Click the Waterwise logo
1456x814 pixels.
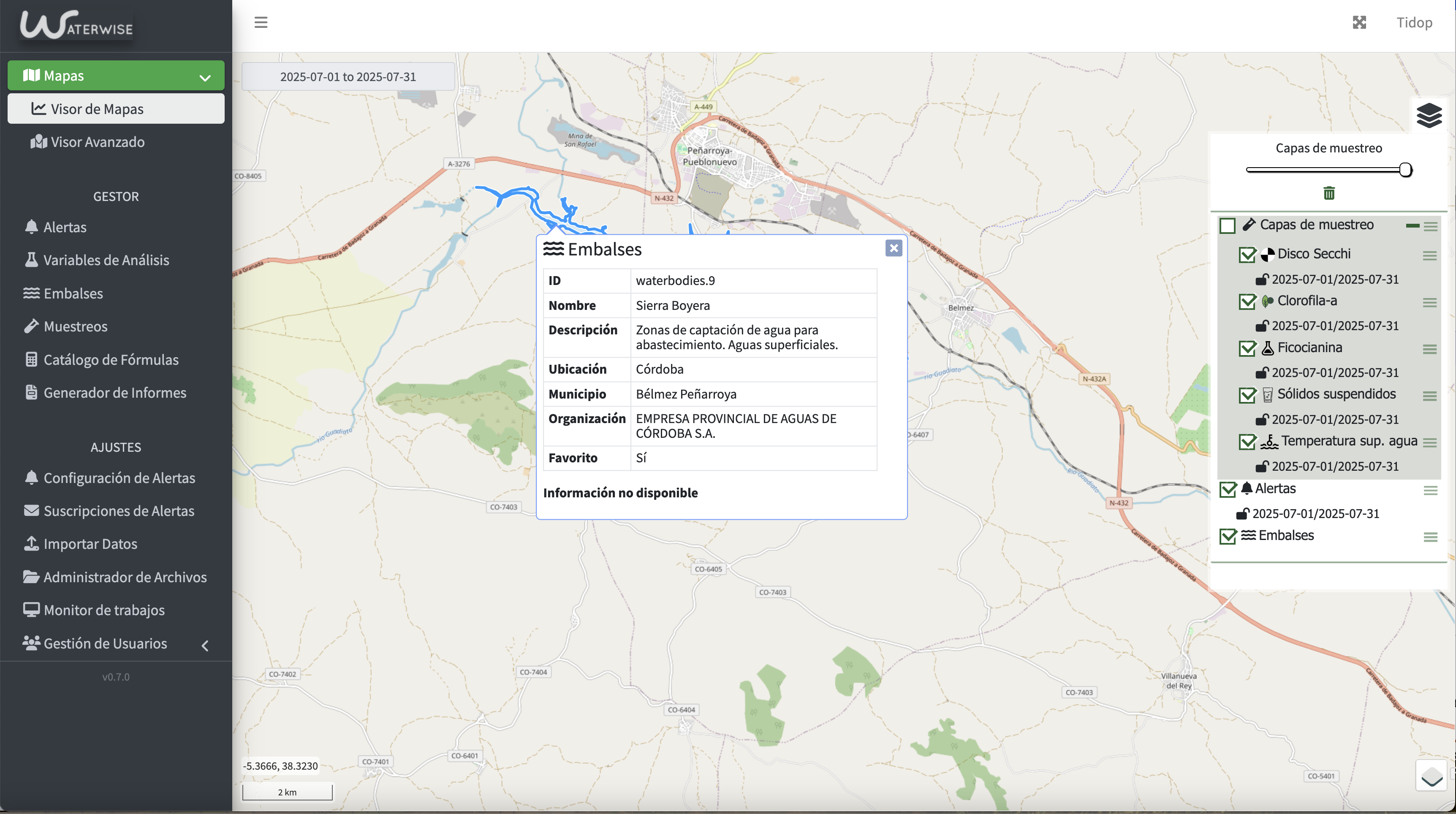pos(76,25)
